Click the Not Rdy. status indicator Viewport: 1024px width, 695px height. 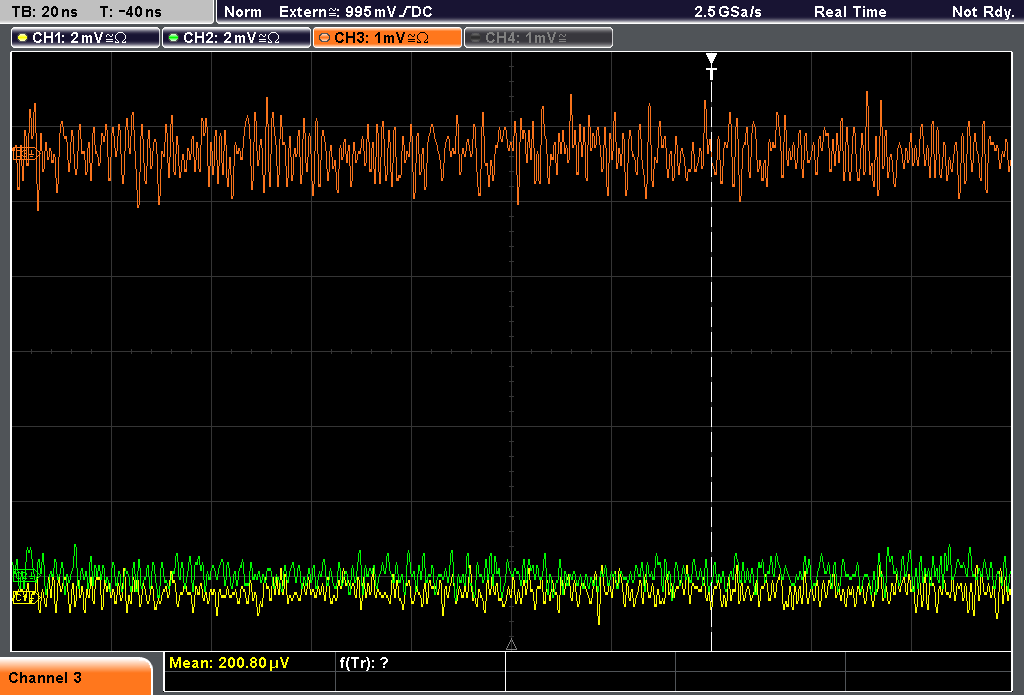tap(983, 12)
